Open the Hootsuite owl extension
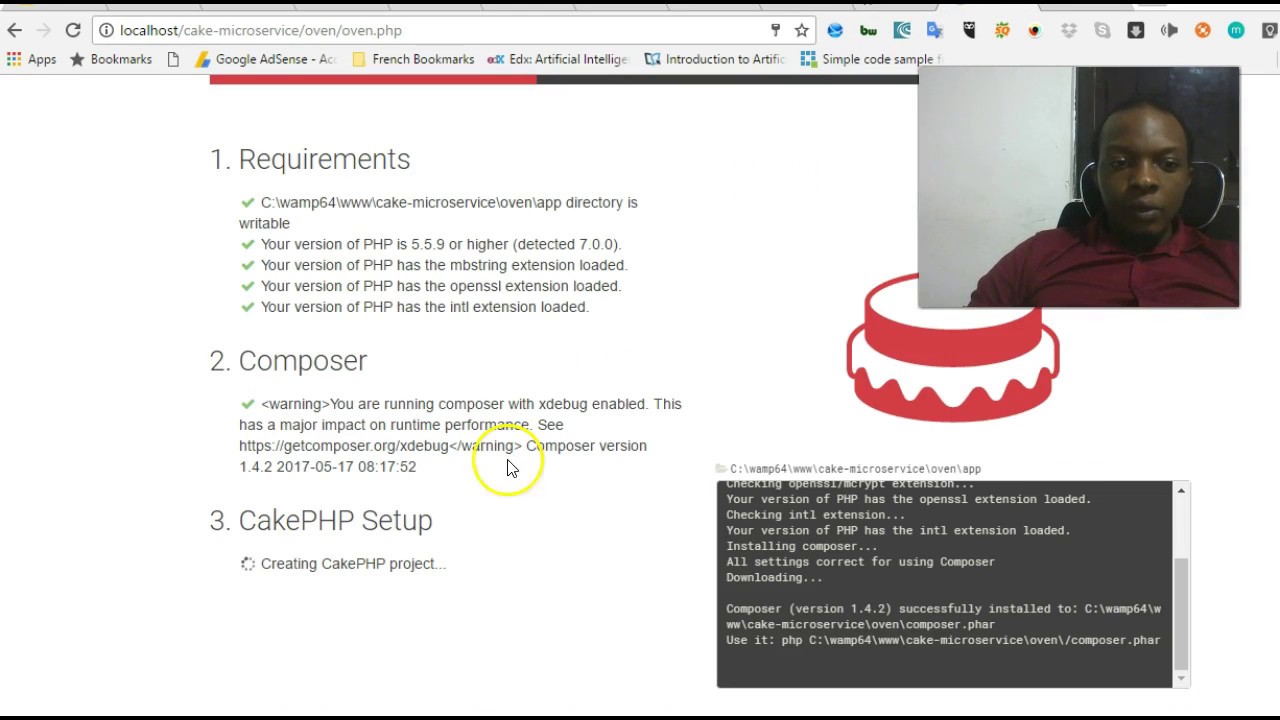 point(968,31)
